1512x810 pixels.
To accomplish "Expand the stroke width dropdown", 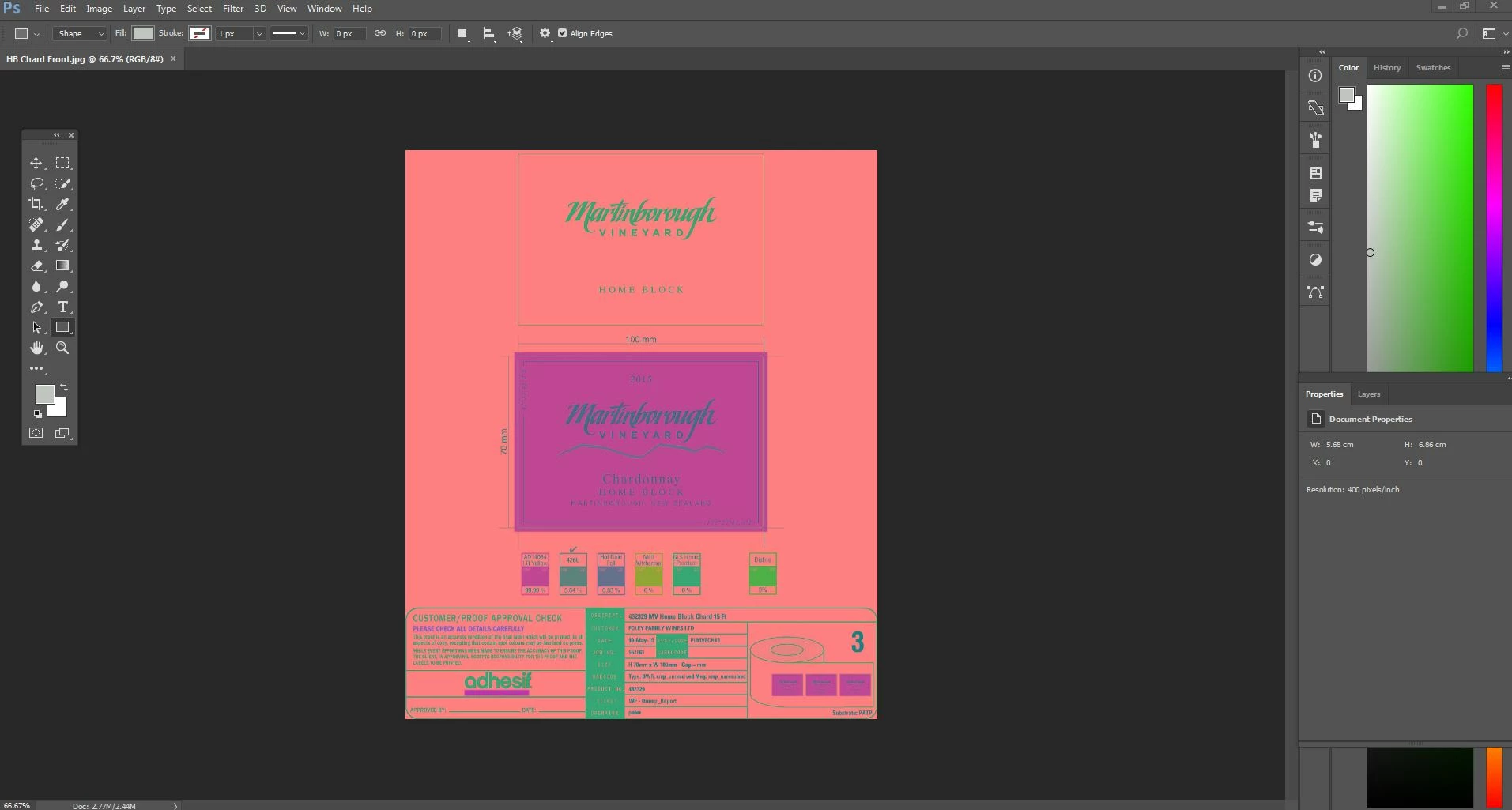I will coord(258,33).
